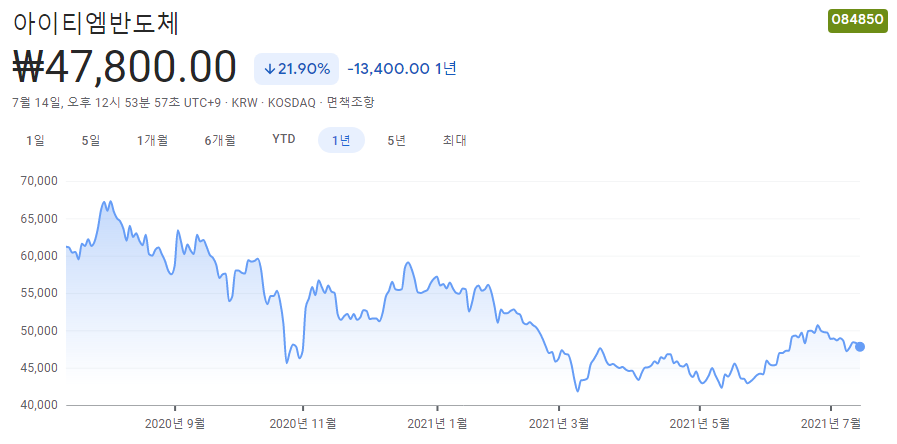Switch chart to 1개월 range
897x444 pixels.
[152, 140]
